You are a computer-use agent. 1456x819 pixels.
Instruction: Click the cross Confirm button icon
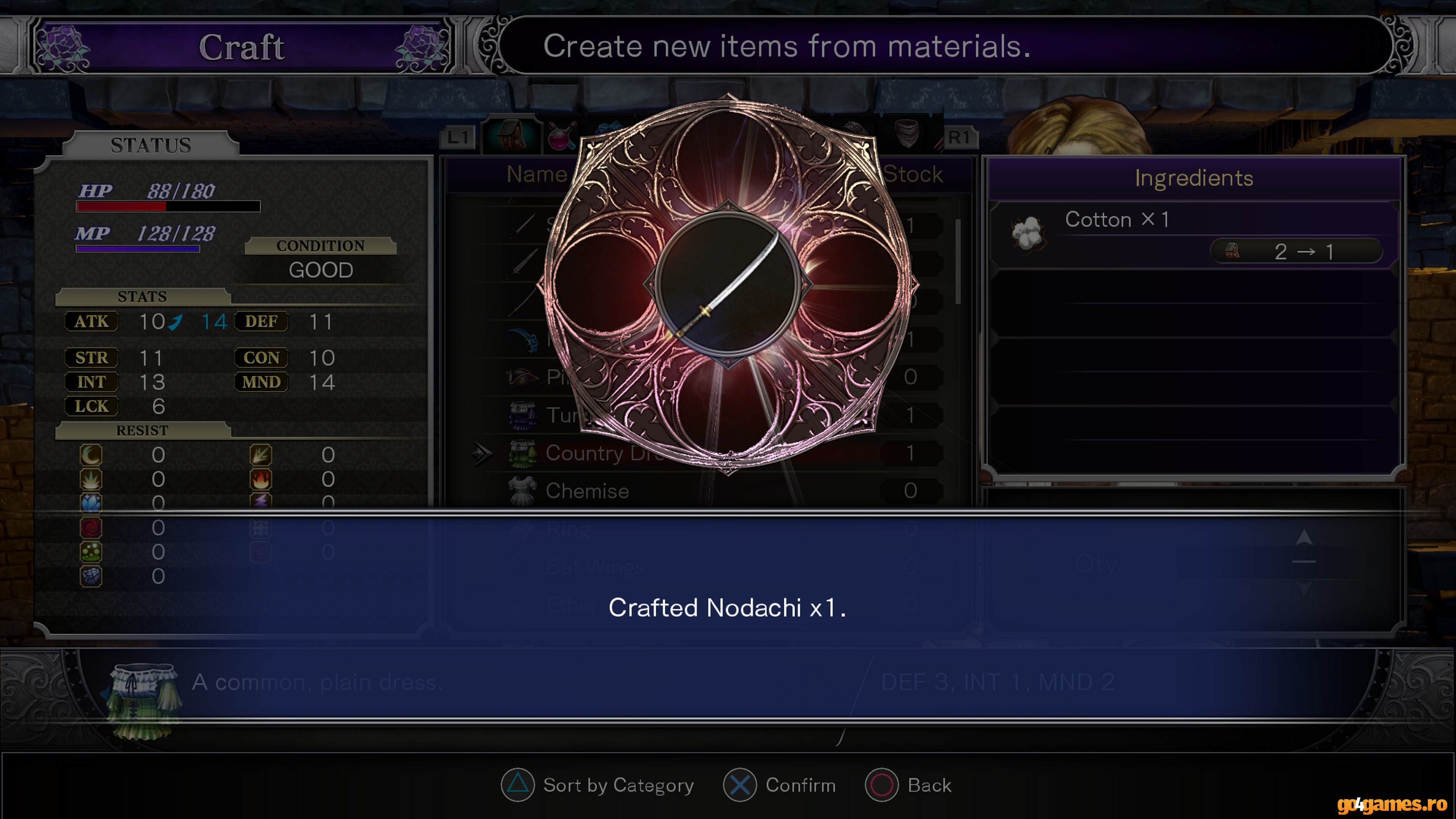tap(740, 784)
